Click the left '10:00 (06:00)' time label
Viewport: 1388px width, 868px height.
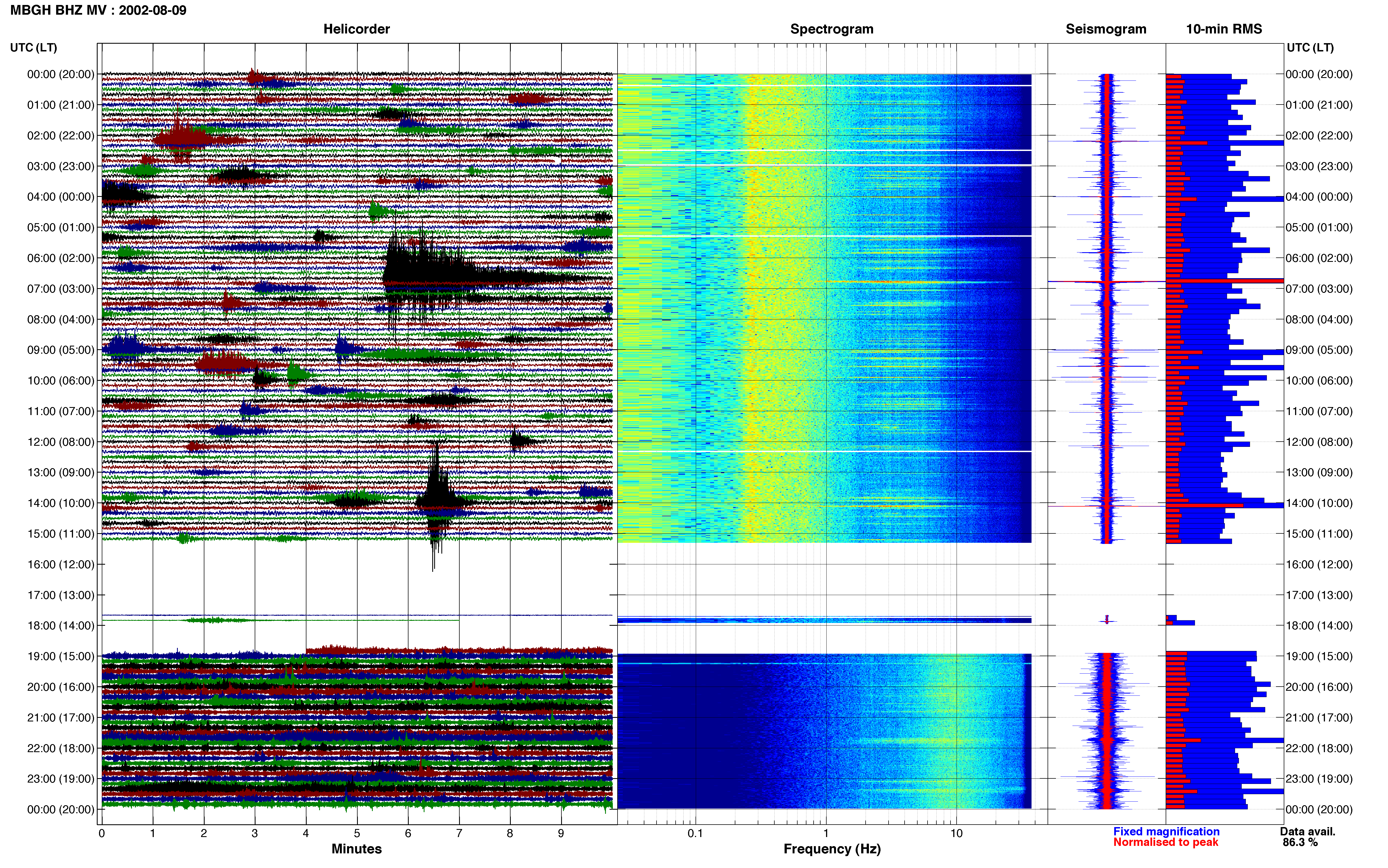pos(61,380)
